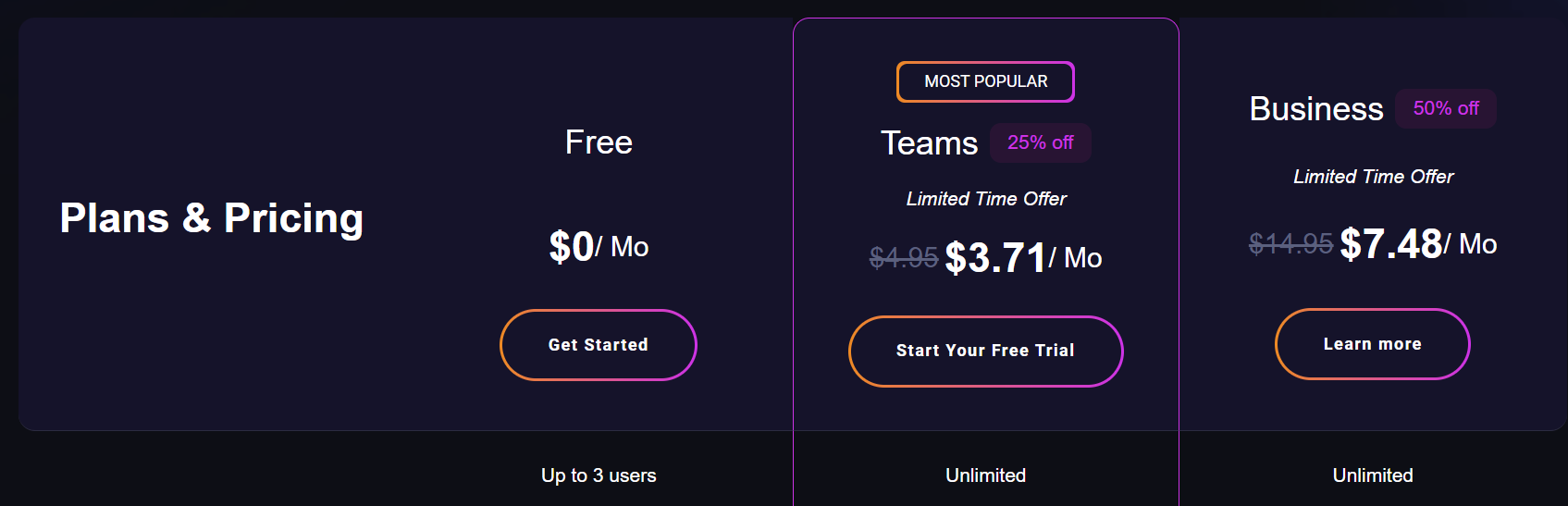Select the Business plan heading
This screenshot has width=1568, height=506.
(x=1316, y=109)
